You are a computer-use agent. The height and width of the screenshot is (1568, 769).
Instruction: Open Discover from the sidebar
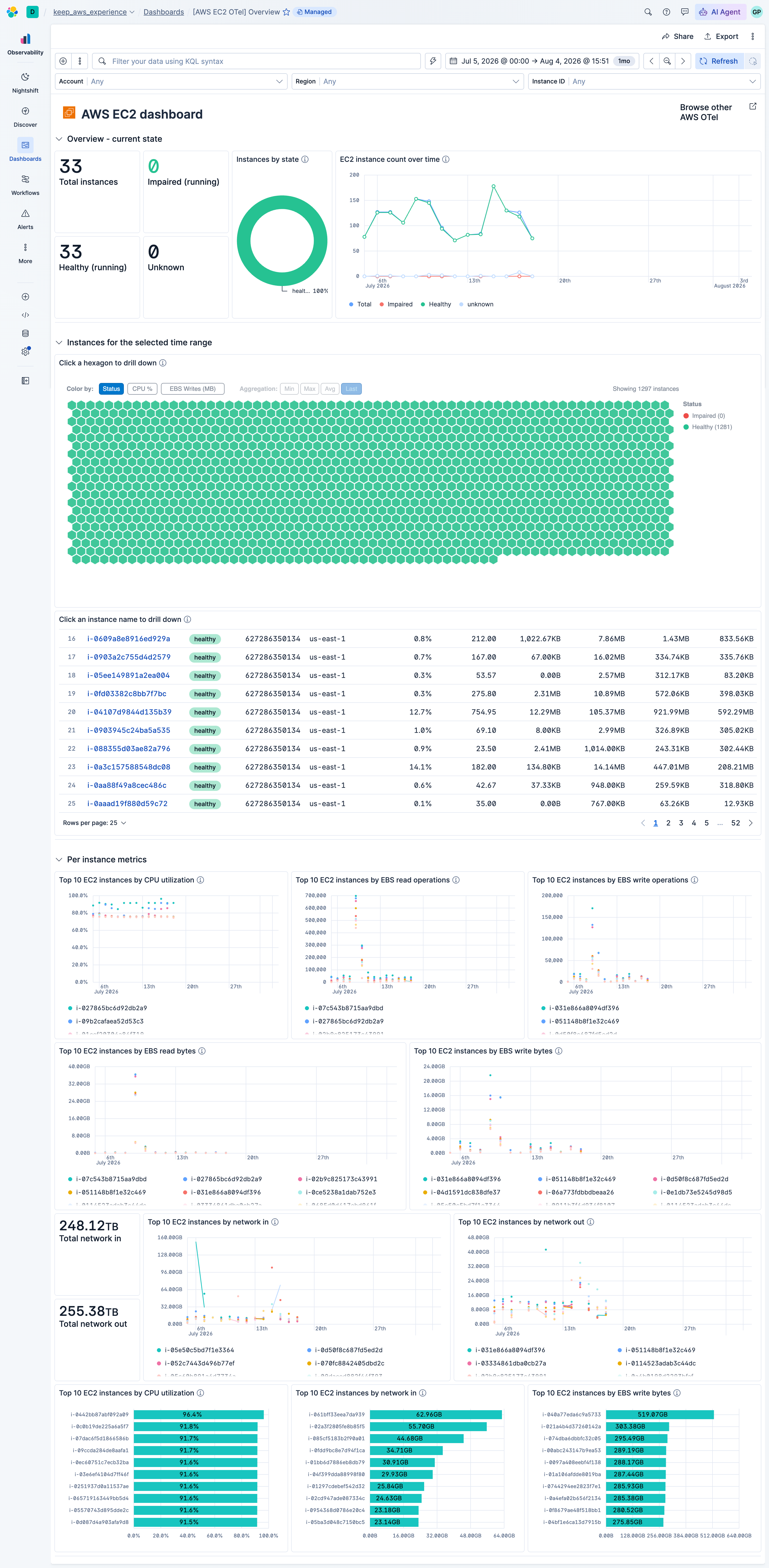coord(25,117)
